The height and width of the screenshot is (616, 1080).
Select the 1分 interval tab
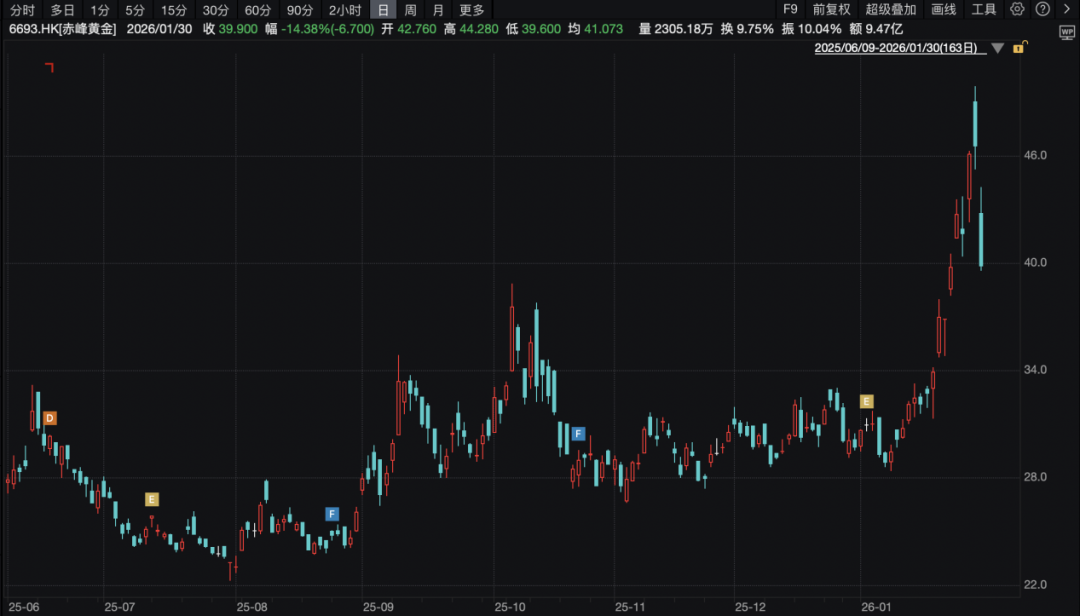tap(100, 10)
